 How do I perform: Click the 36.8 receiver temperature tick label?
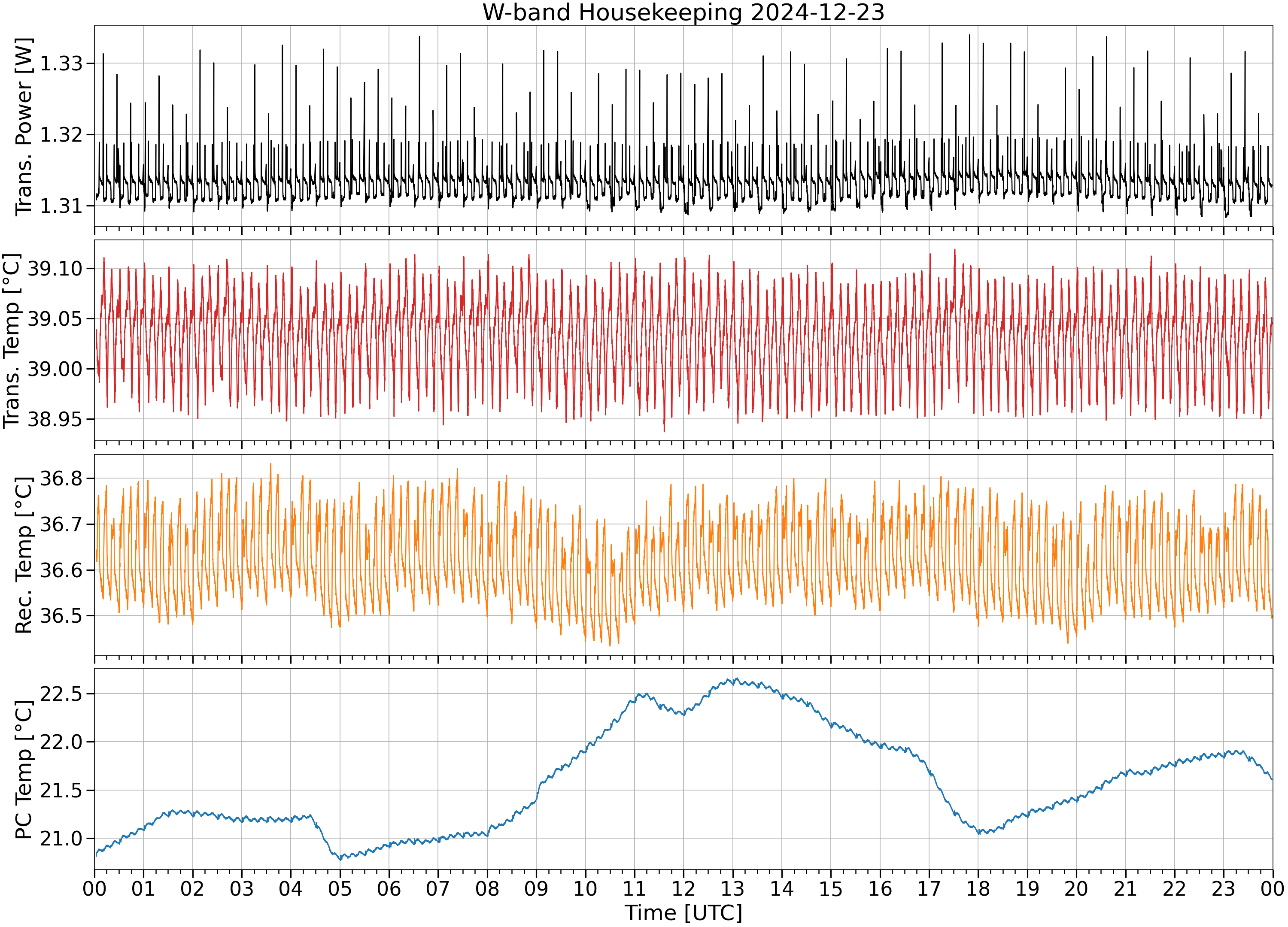click(61, 479)
